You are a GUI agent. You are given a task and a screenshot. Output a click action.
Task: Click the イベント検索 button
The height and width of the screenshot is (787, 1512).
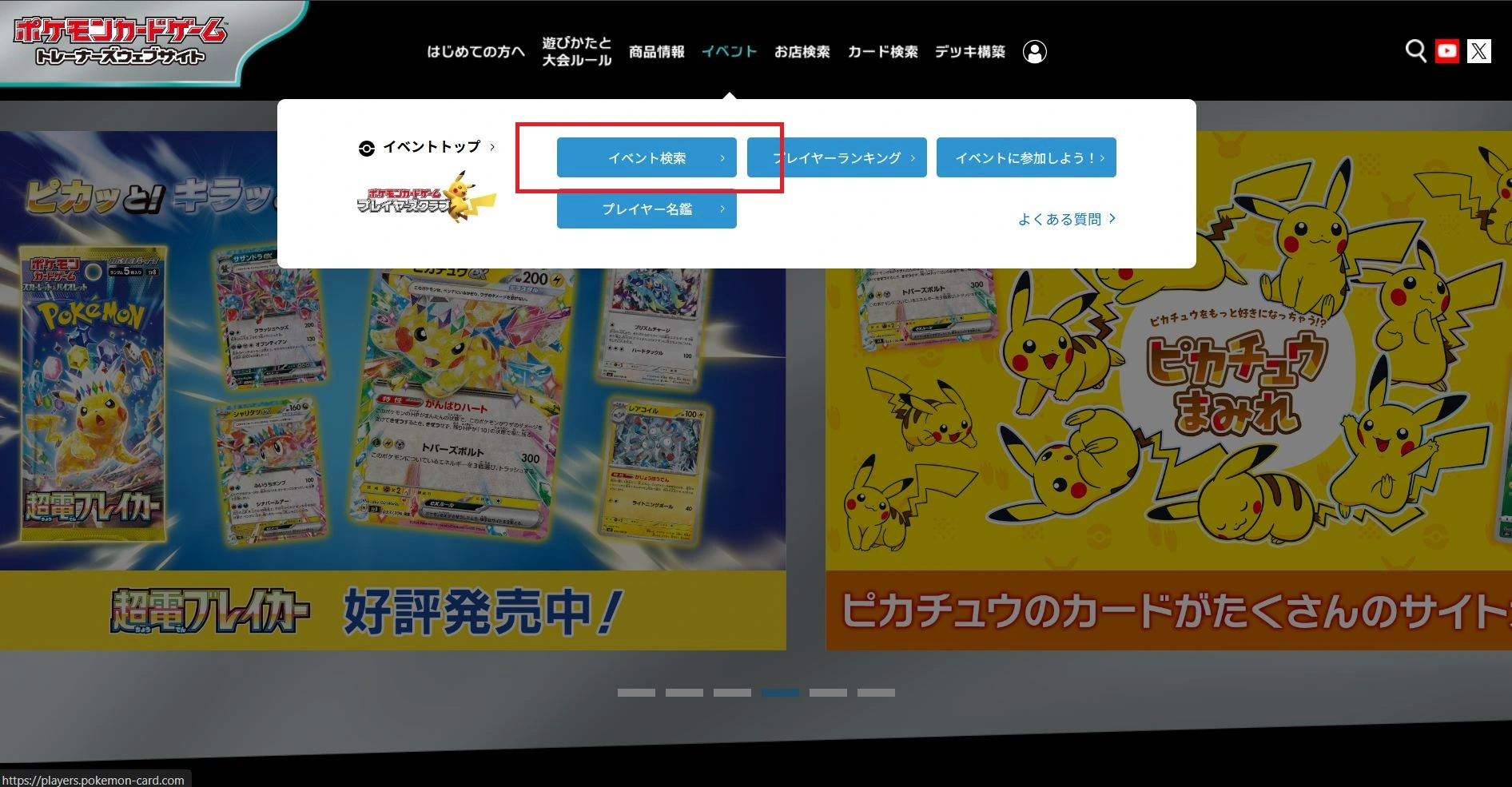coord(647,157)
